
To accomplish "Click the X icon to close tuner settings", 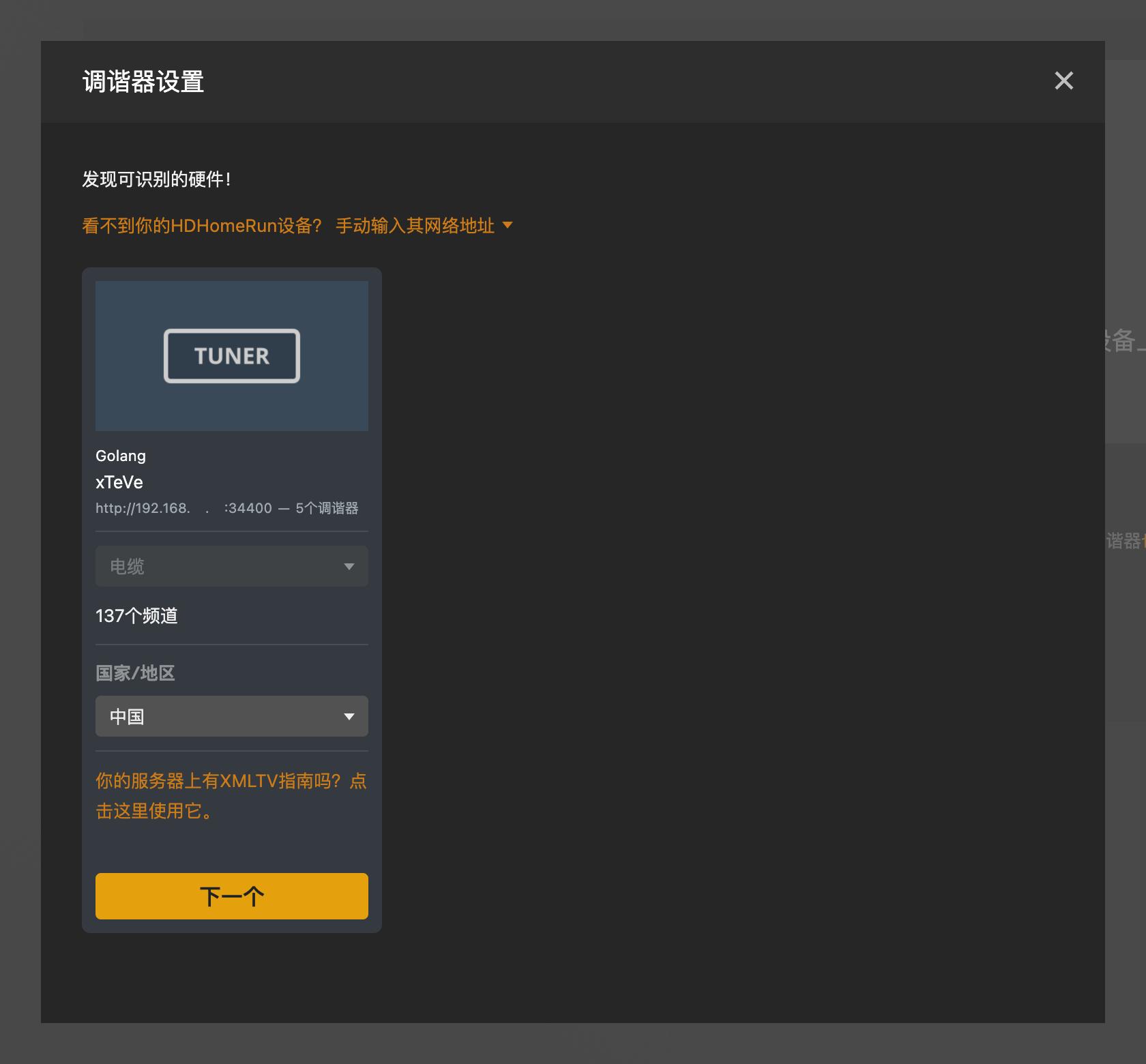I will click(x=1063, y=80).
